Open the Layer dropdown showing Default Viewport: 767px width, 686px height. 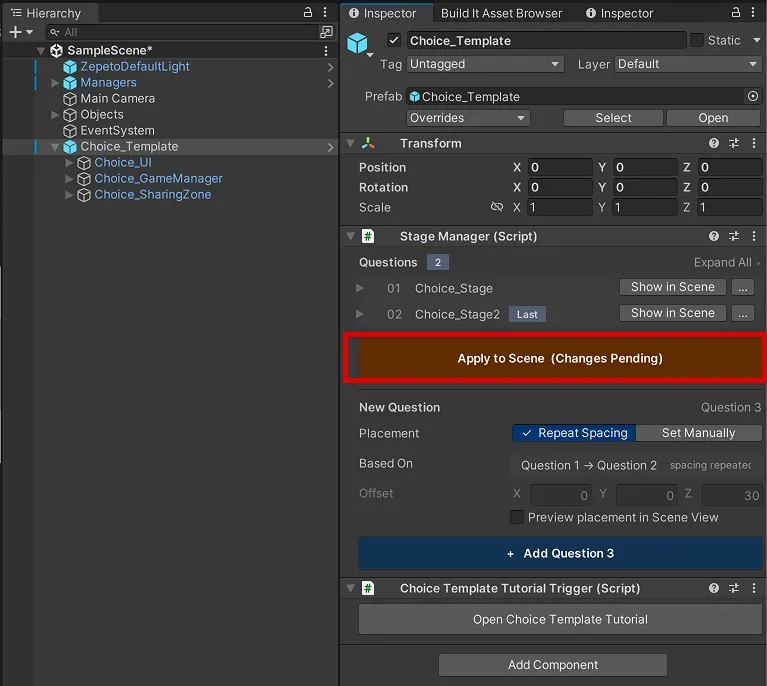pos(688,64)
